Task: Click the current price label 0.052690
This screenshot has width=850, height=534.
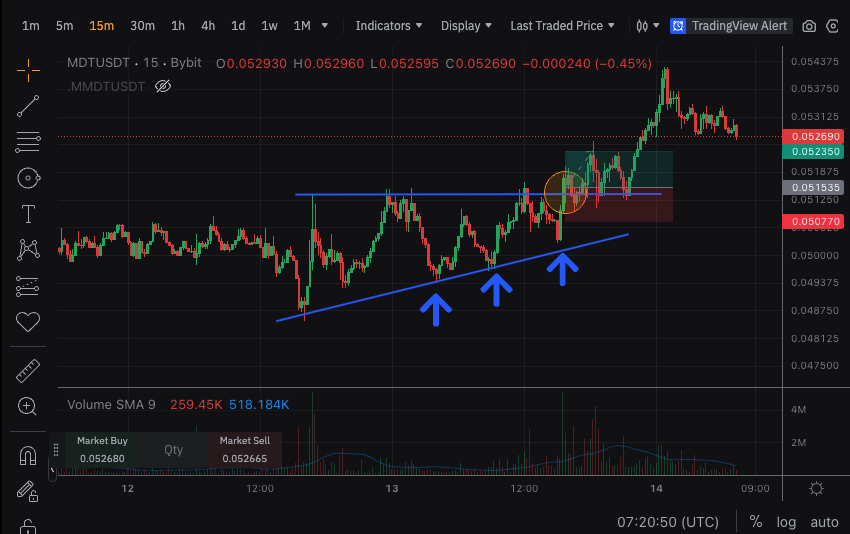Action: tap(813, 137)
